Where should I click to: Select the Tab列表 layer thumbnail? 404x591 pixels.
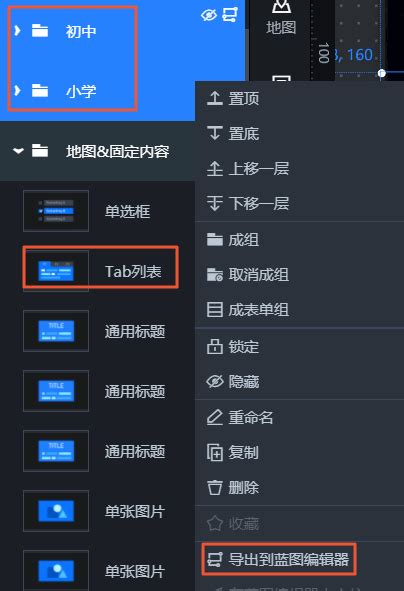tap(56, 271)
